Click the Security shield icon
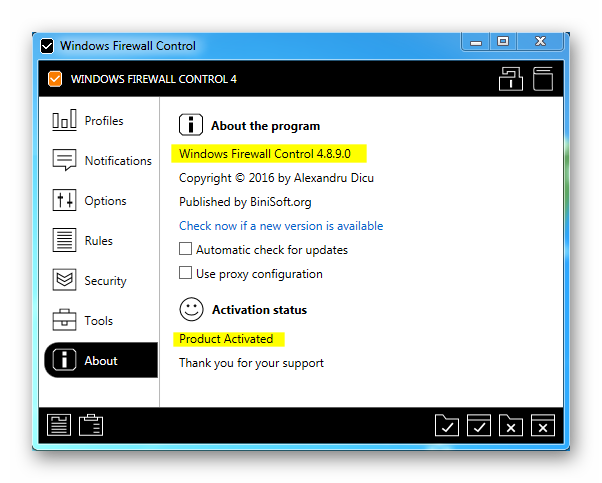 64,280
